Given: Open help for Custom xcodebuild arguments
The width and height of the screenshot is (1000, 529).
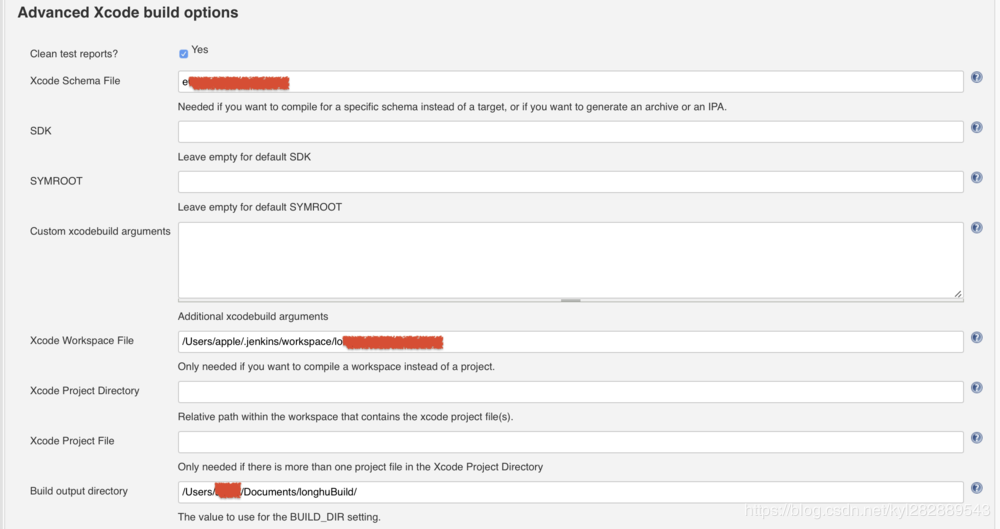Looking at the screenshot, I should pyautogui.click(x=976, y=228).
